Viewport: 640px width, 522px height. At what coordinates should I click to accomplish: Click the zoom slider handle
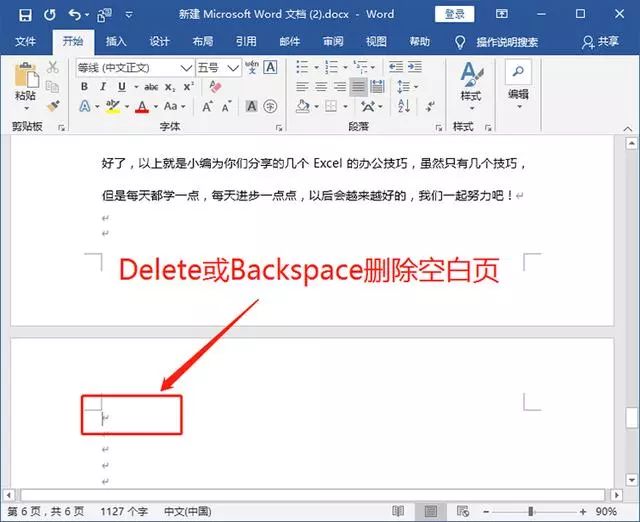[x=530, y=511]
